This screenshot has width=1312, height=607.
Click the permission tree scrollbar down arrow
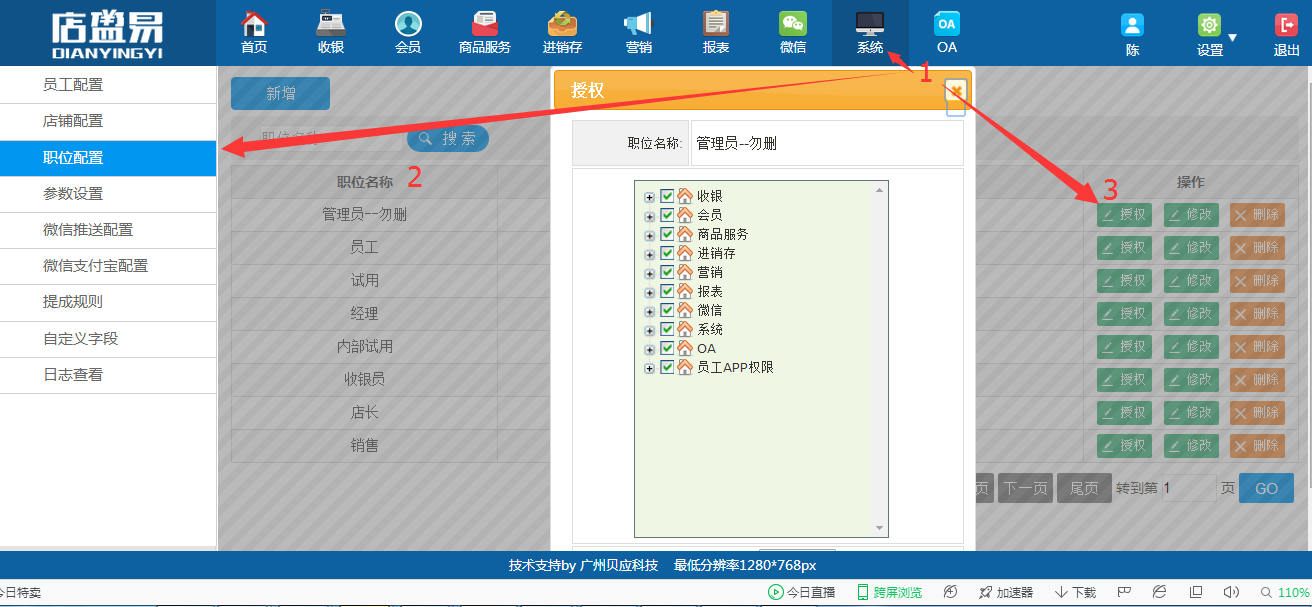(x=880, y=529)
